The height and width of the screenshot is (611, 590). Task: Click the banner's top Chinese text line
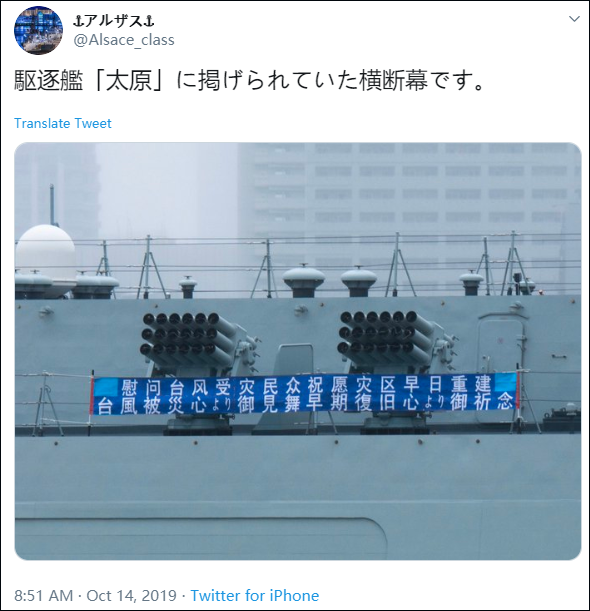(305, 385)
